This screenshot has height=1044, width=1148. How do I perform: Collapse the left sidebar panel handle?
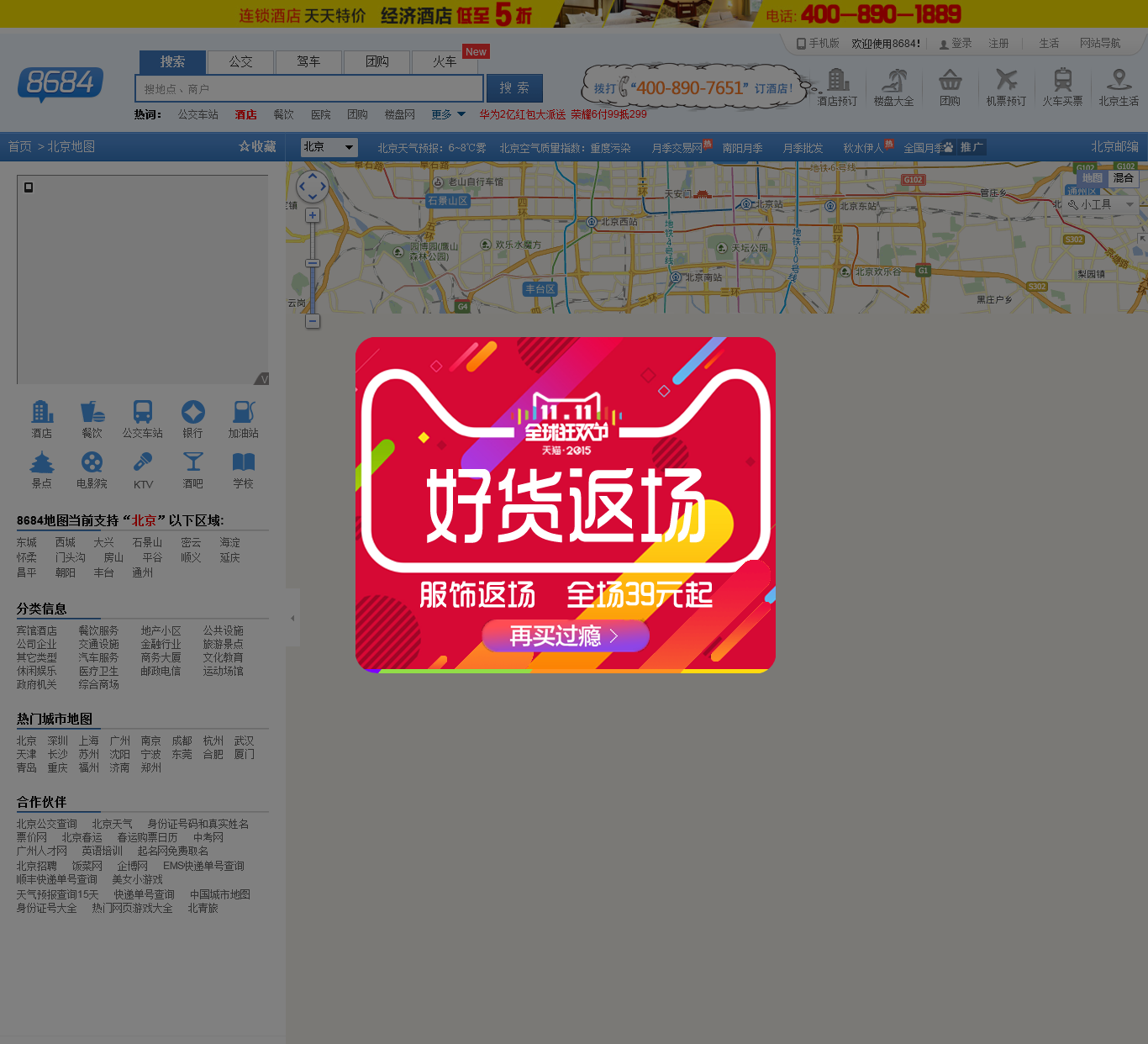tap(292, 618)
